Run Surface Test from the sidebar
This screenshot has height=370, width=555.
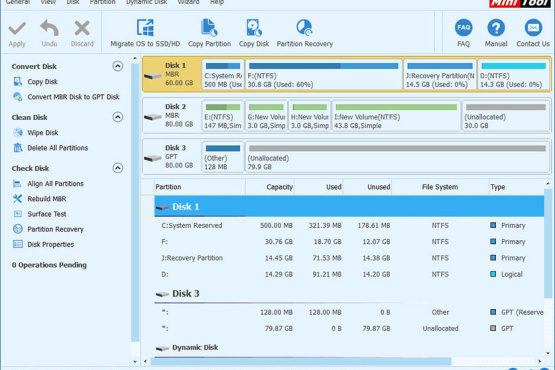coord(47,214)
